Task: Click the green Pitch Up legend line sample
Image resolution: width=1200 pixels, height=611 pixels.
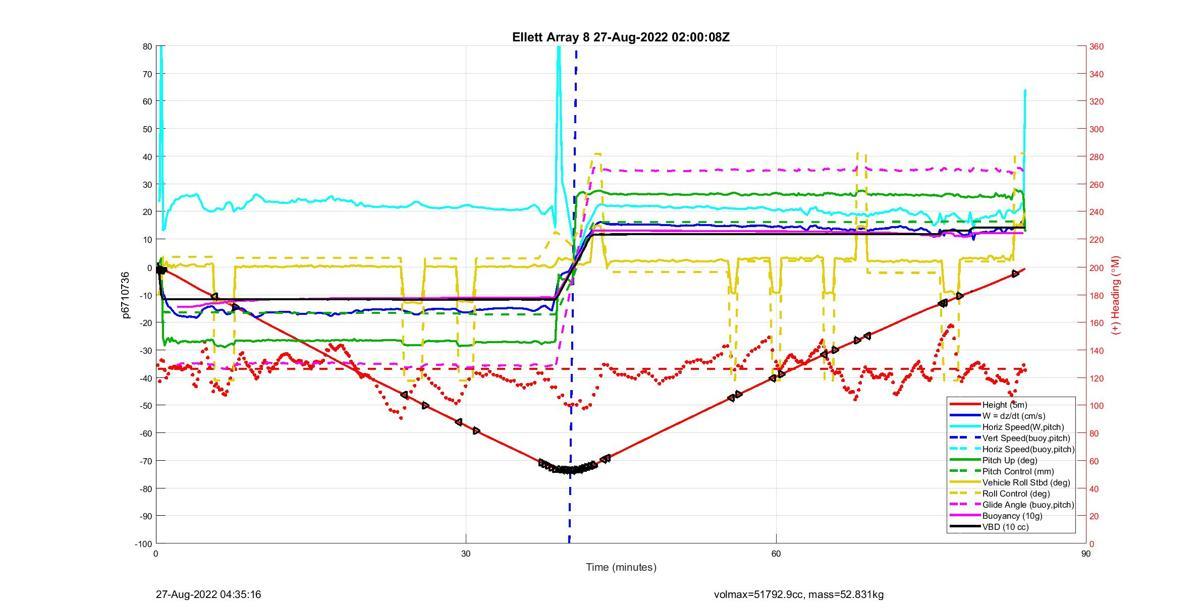Action: tap(965, 460)
